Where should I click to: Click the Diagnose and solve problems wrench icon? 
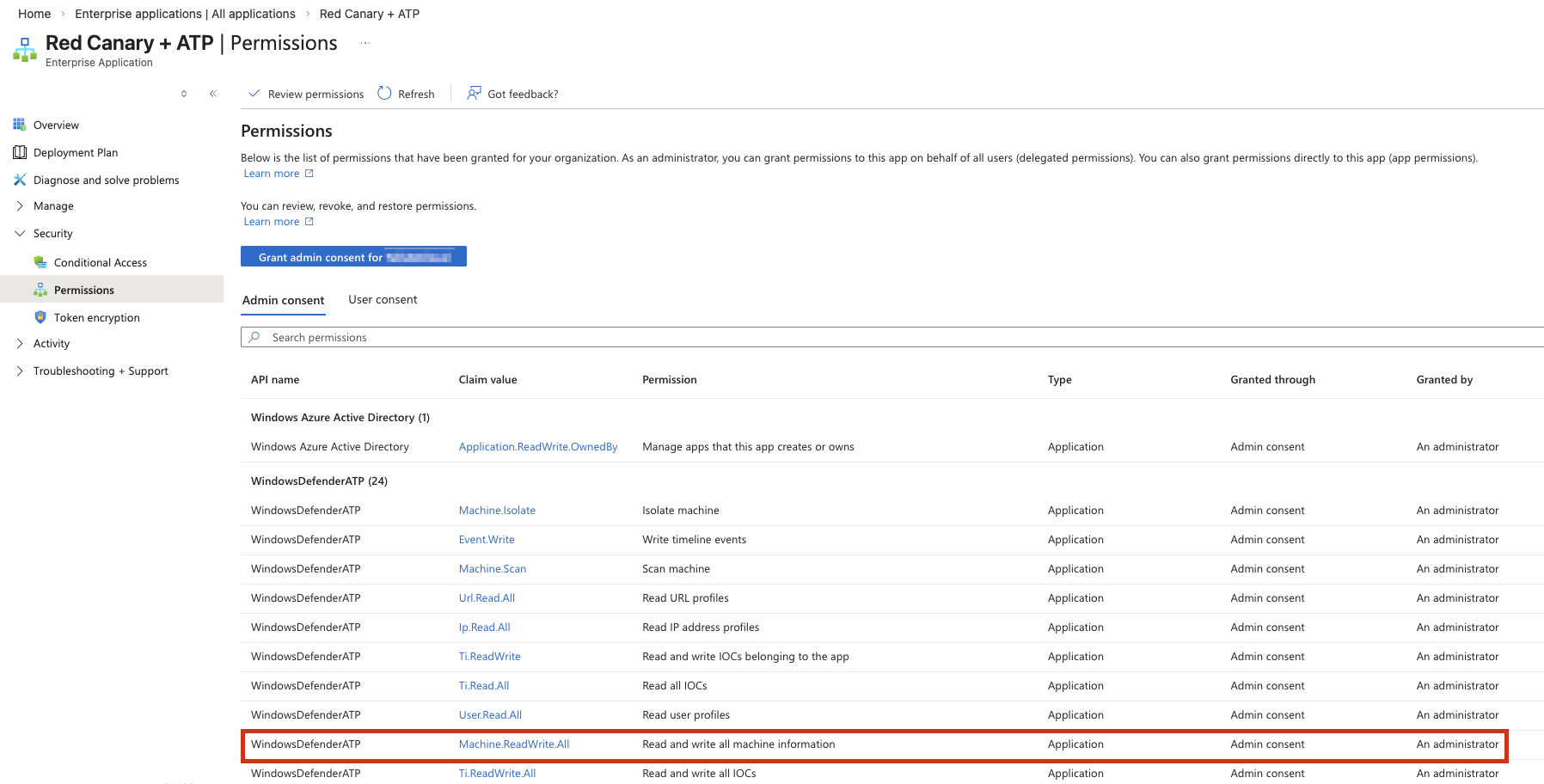point(20,180)
